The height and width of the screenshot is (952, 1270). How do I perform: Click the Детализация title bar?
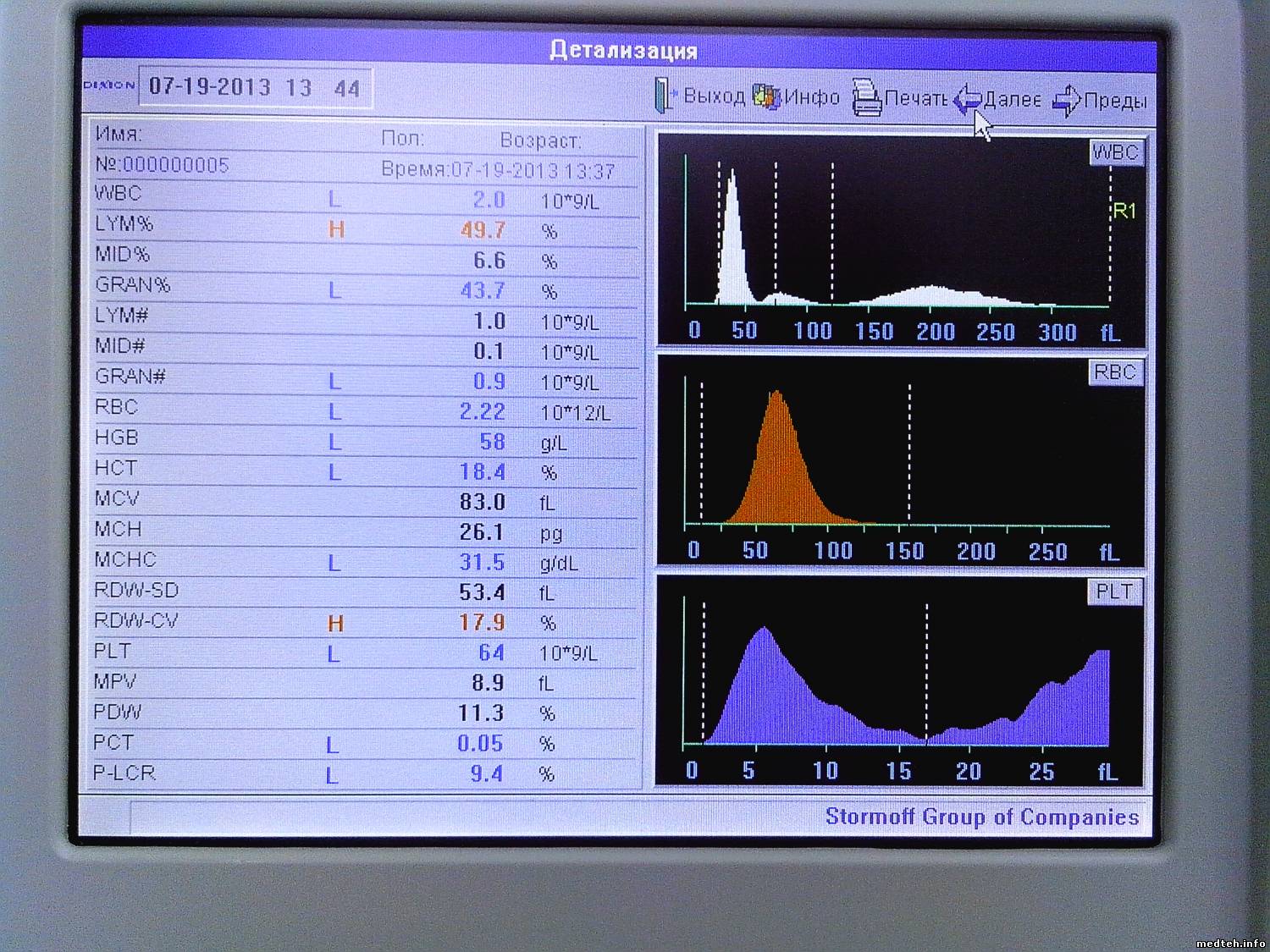[x=622, y=50]
